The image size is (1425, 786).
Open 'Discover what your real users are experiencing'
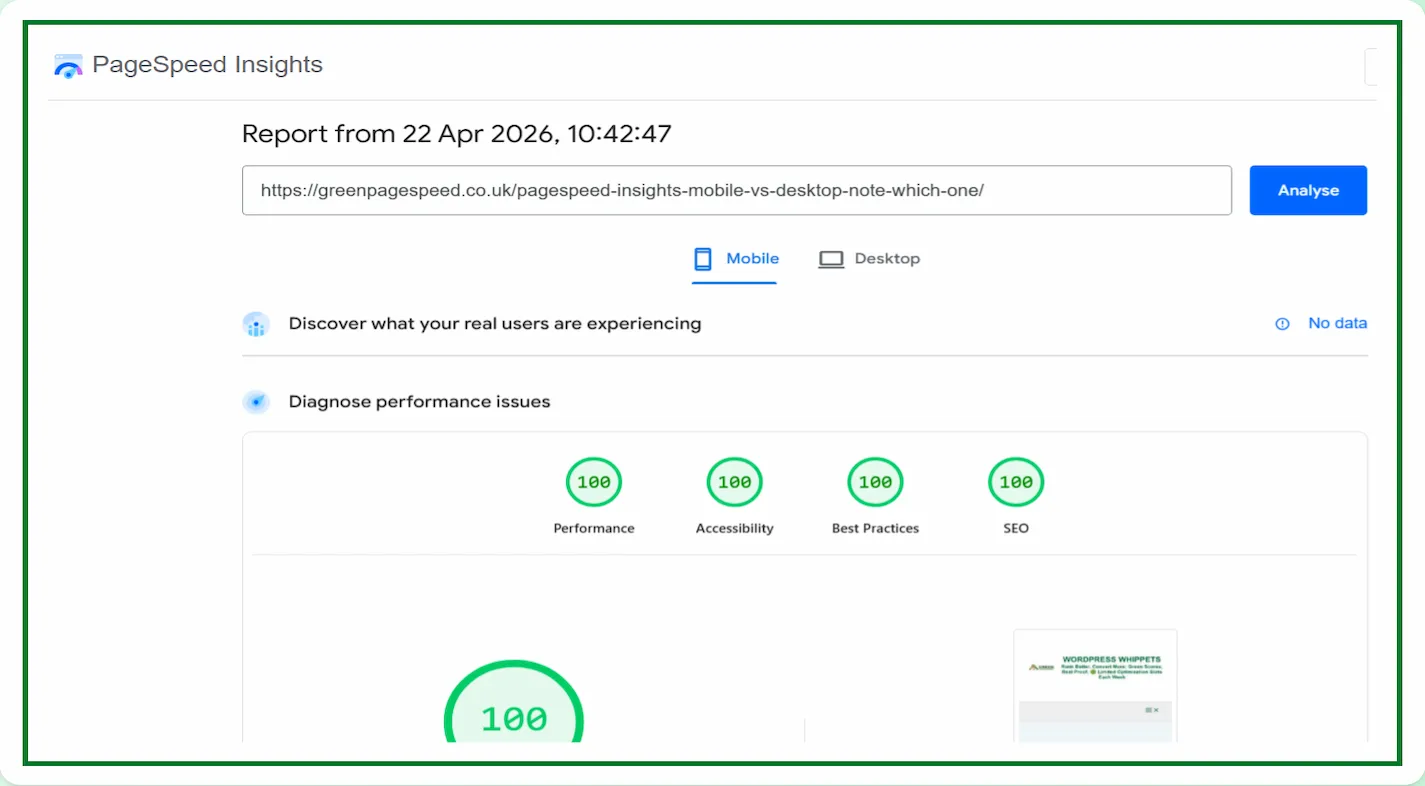click(x=495, y=324)
